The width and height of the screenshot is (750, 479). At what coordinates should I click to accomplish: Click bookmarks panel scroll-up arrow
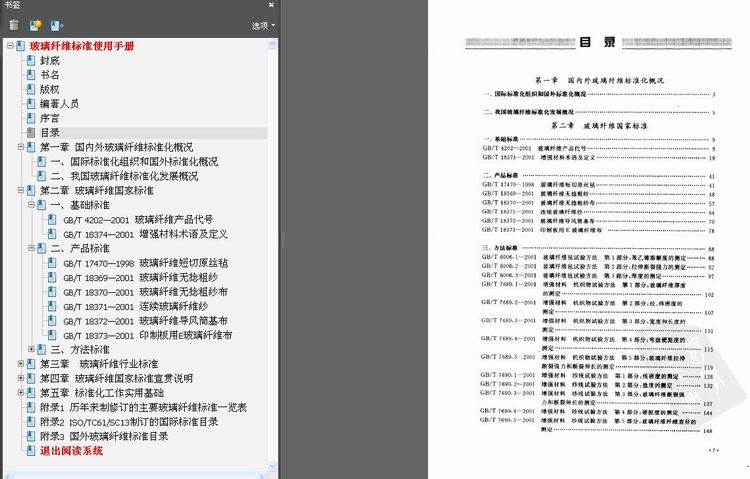point(273,44)
